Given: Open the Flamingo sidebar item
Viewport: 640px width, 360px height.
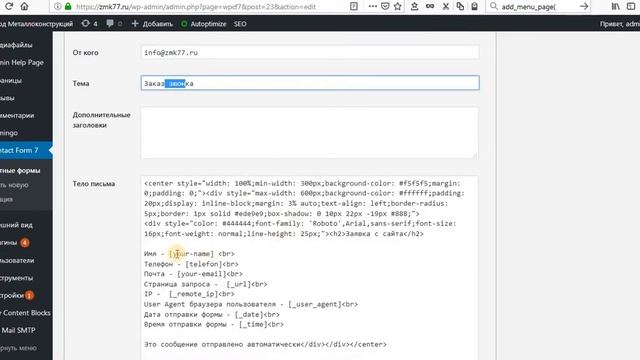Looking at the screenshot, I should click(9, 133).
